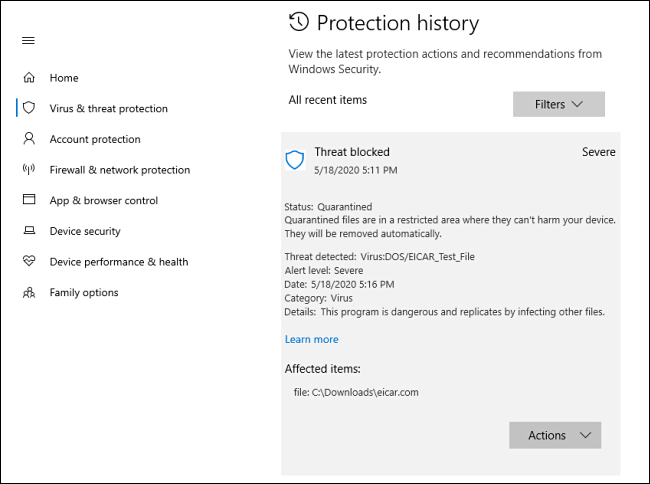Click the Protection history clock icon
Image resolution: width=650 pixels, height=484 pixels.
pos(298,22)
